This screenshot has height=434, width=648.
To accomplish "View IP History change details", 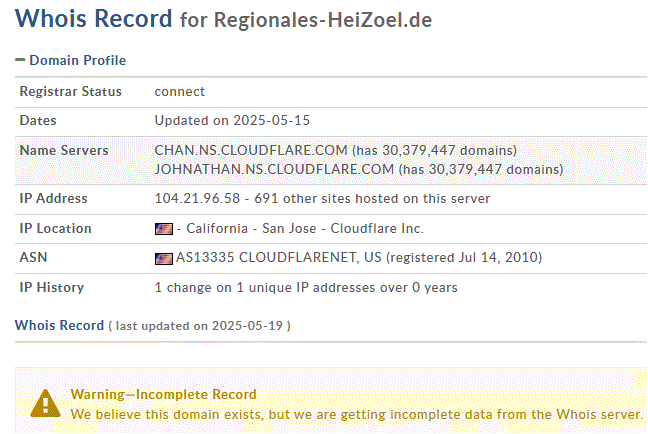I will [x=306, y=288].
